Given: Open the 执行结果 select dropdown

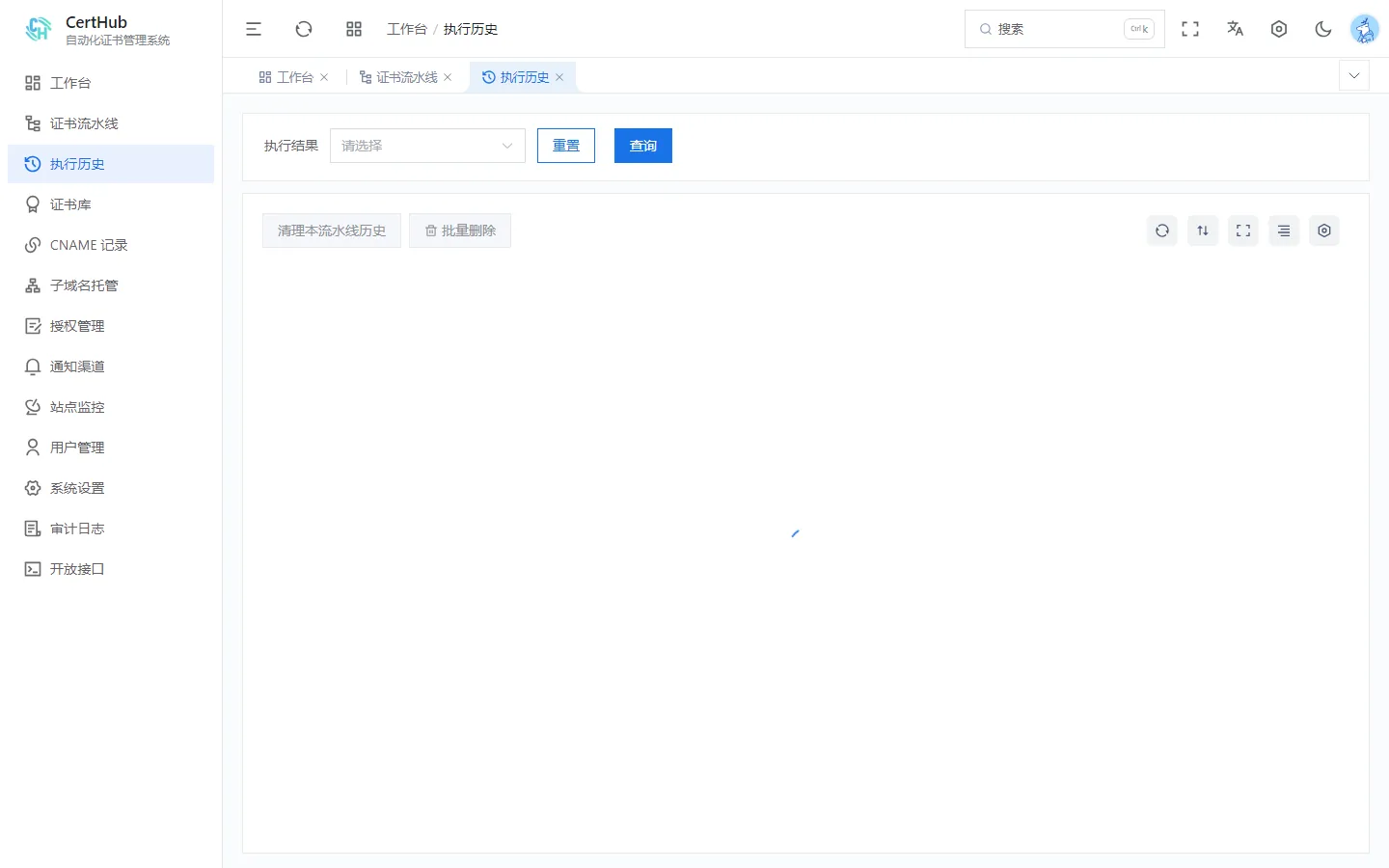Looking at the screenshot, I should (x=427, y=146).
